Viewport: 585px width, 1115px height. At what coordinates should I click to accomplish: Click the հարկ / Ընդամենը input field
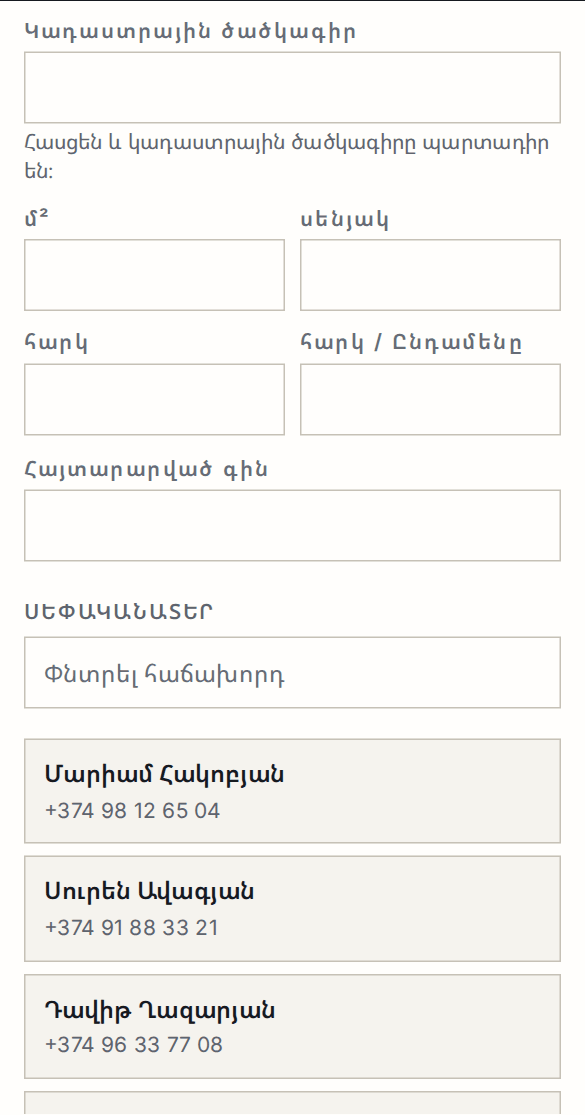coord(430,399)
